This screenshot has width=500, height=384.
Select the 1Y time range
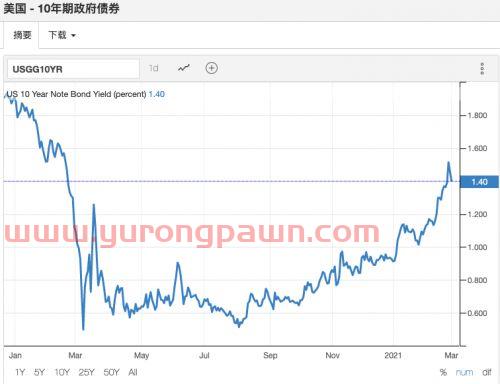point(20,372)
